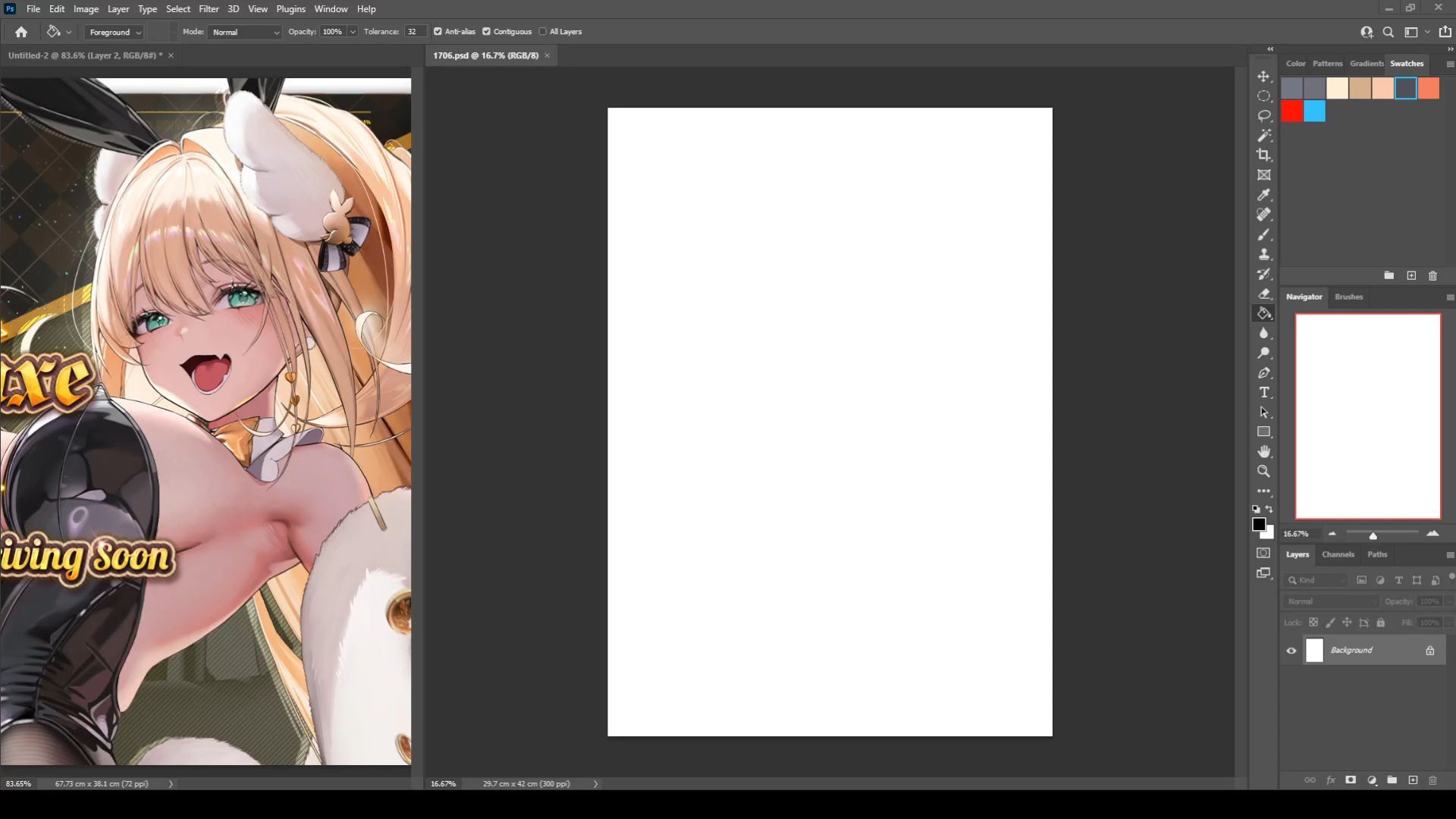The height and width of the screenshot is (819, 1456).
Task: Open the fill Mode dropdown
Action: (x=245, y=32)
